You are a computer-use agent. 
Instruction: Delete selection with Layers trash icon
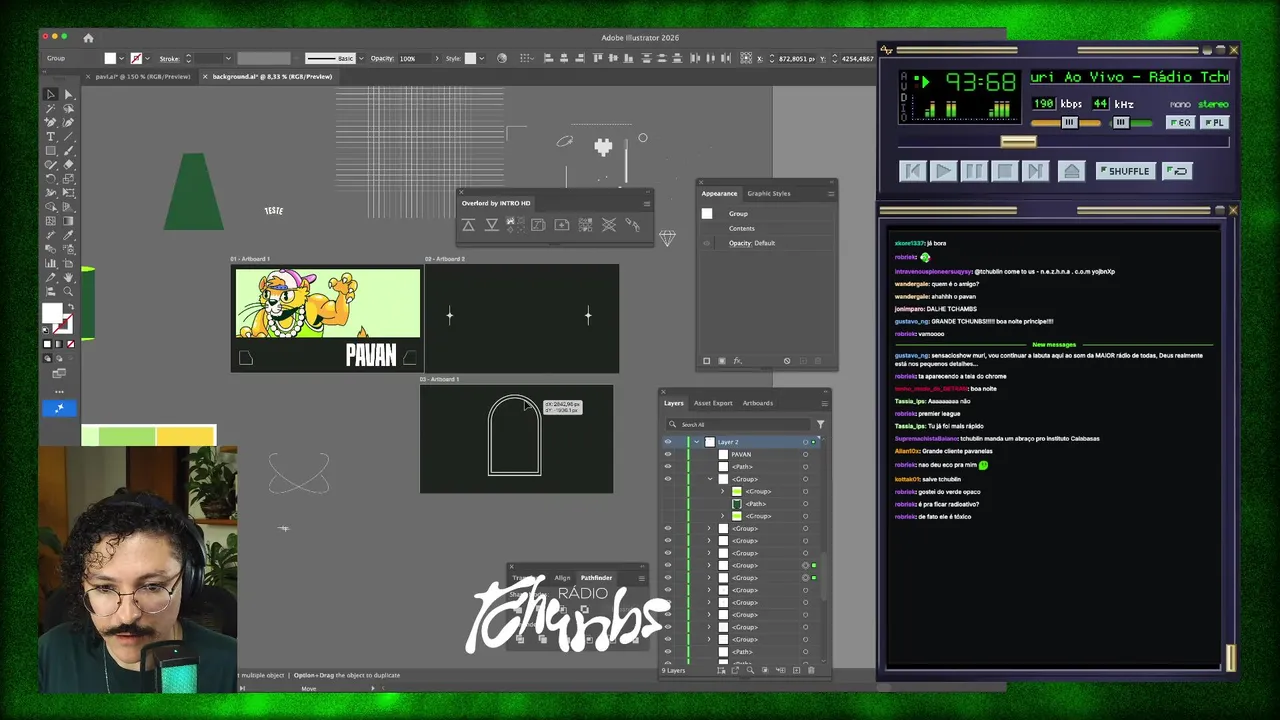tap(811, 670)
